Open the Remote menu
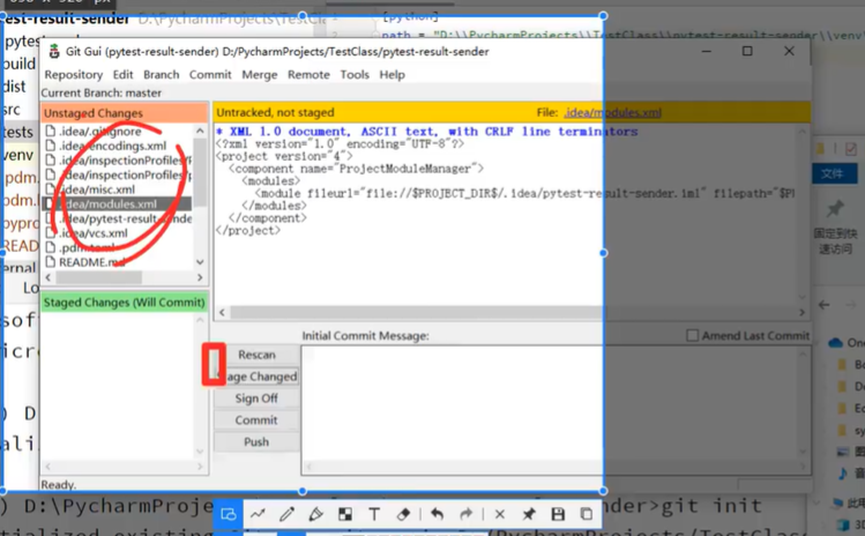This screenshot has width=865, height=536. tap(308, 74)
